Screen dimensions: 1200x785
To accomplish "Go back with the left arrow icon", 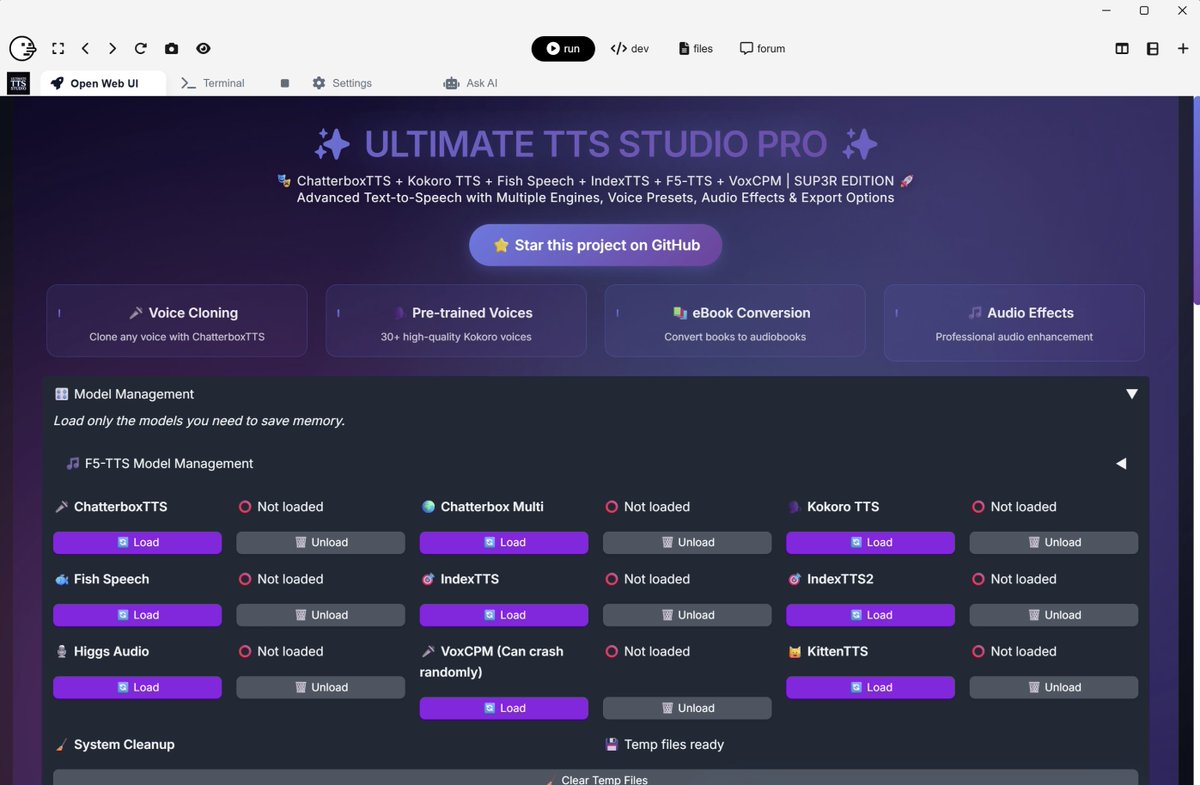I will click(85, 48).
